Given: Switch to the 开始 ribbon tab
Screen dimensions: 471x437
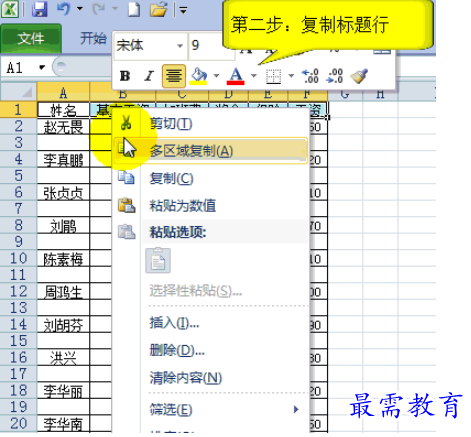Looking at the screenshot, I should click(x=93, y=38).
